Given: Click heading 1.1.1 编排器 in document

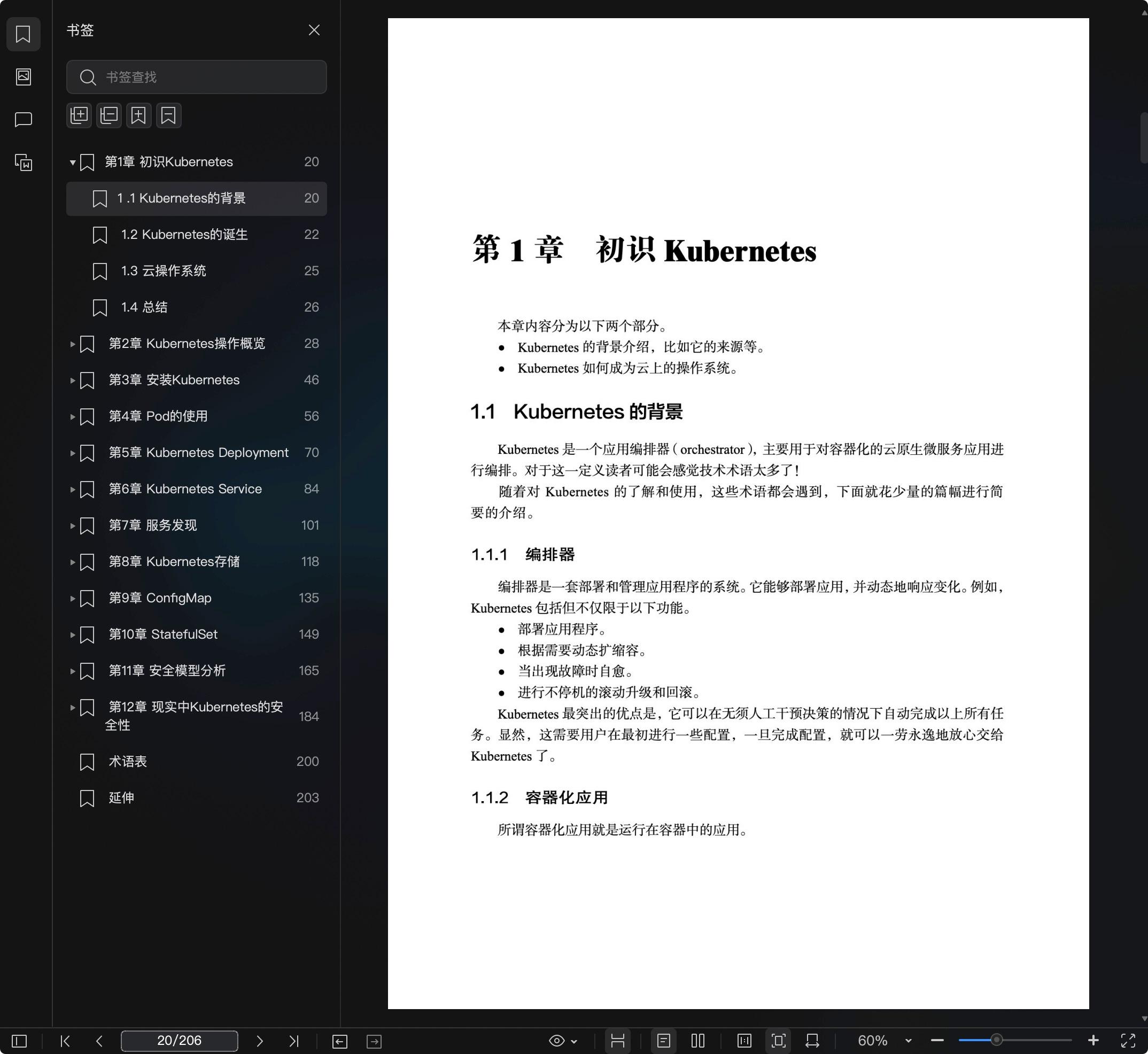Looking at the screenshot, I should click(522, 554).
